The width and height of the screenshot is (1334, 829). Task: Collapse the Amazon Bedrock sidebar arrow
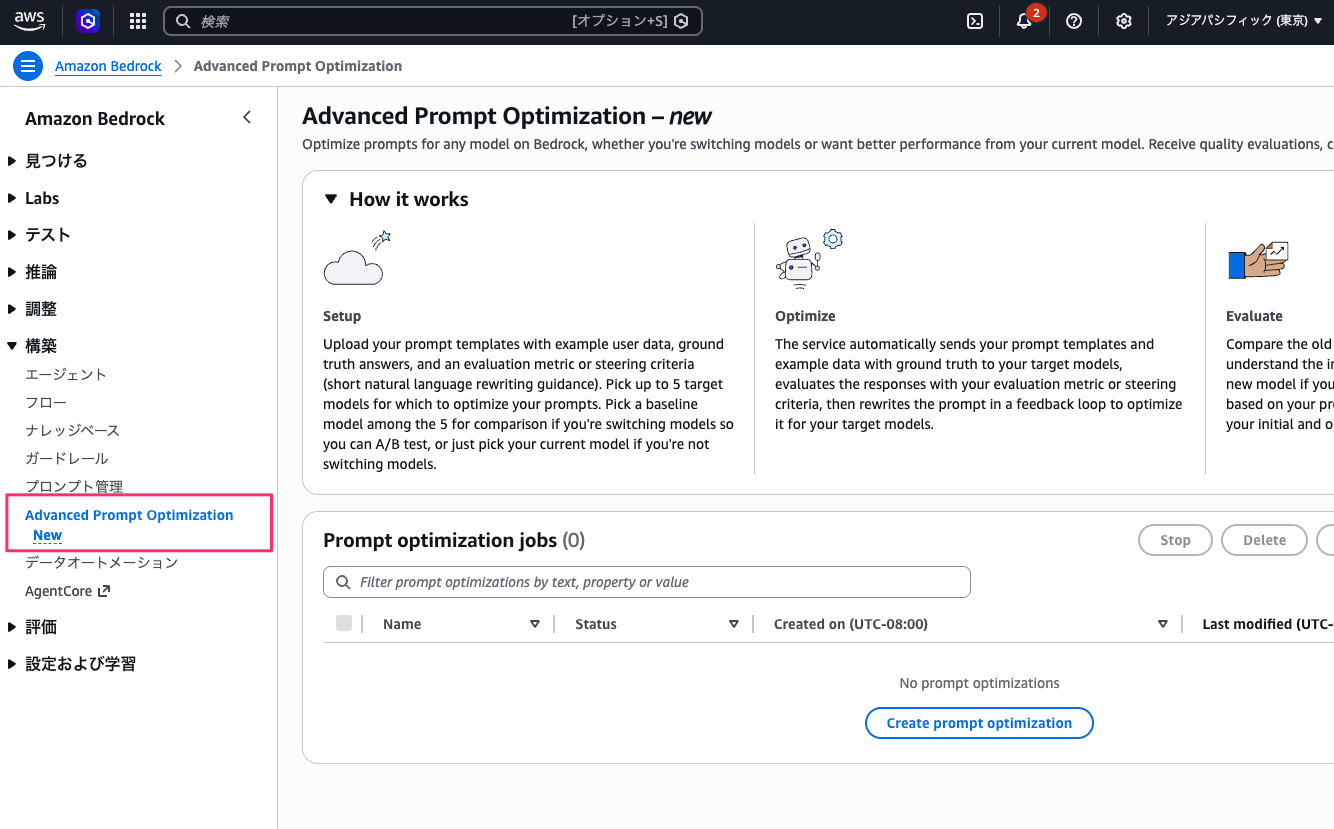pos(247,118)
